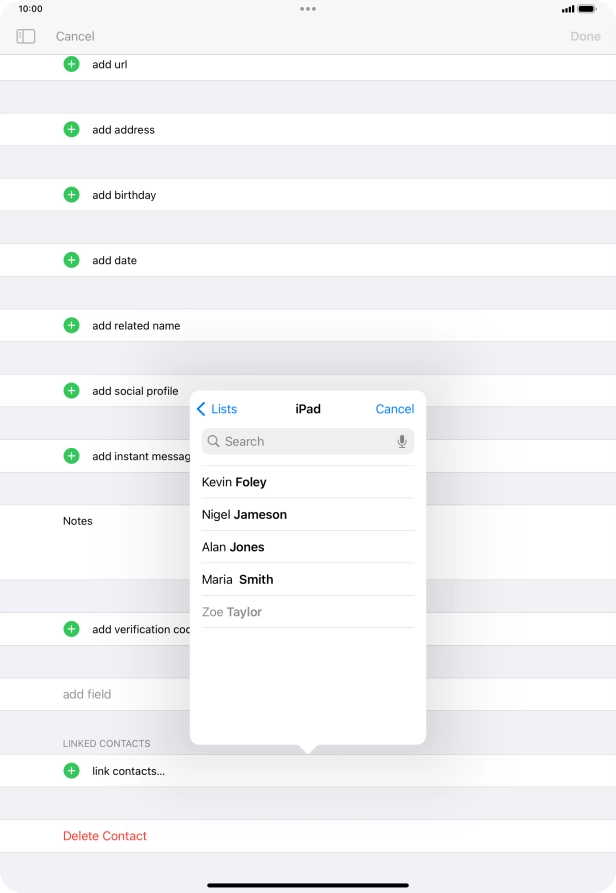Choose Nigel Jameson to link

[244, 515]
